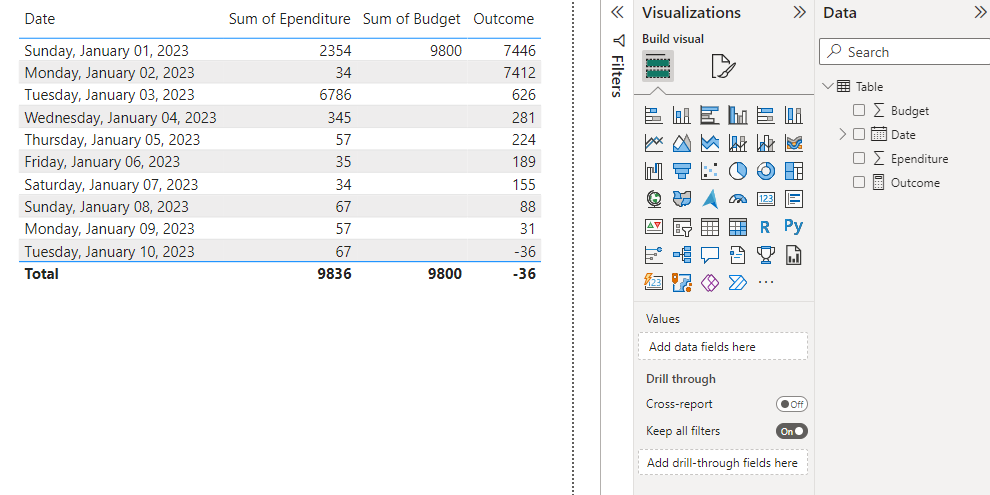Image resolution: width=990 pixels, height=495 pixels.
Task: Select the R script visual
Action: 765,227
